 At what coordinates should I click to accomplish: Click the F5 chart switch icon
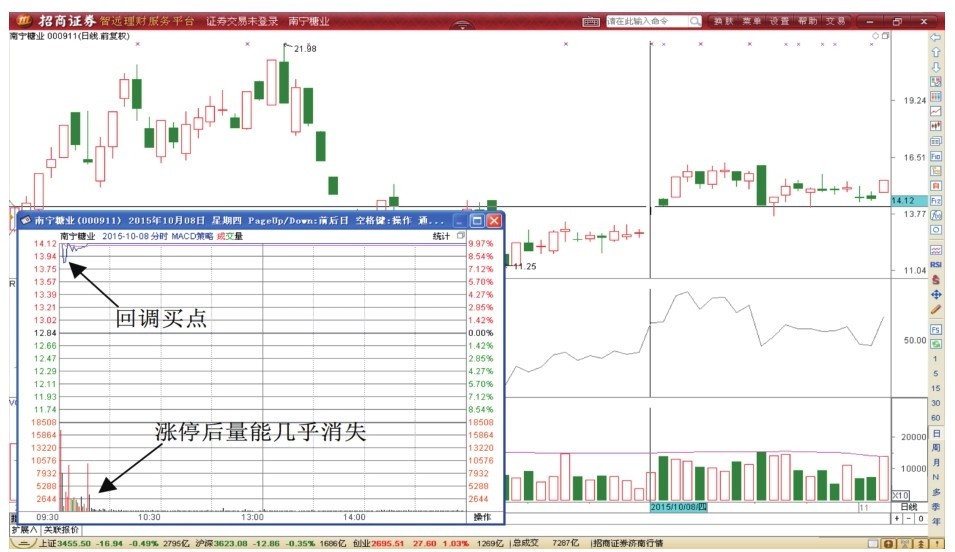tap(936, 330)
